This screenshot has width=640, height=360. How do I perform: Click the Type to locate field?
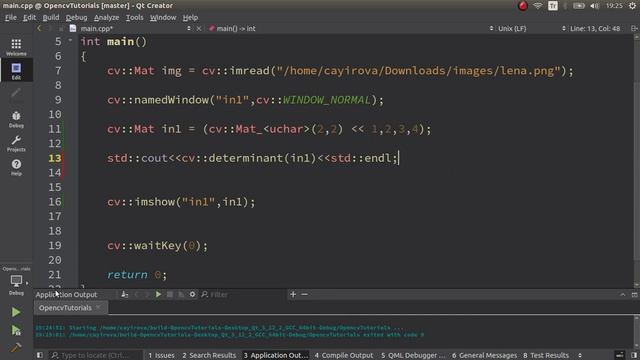pos(96,355)
